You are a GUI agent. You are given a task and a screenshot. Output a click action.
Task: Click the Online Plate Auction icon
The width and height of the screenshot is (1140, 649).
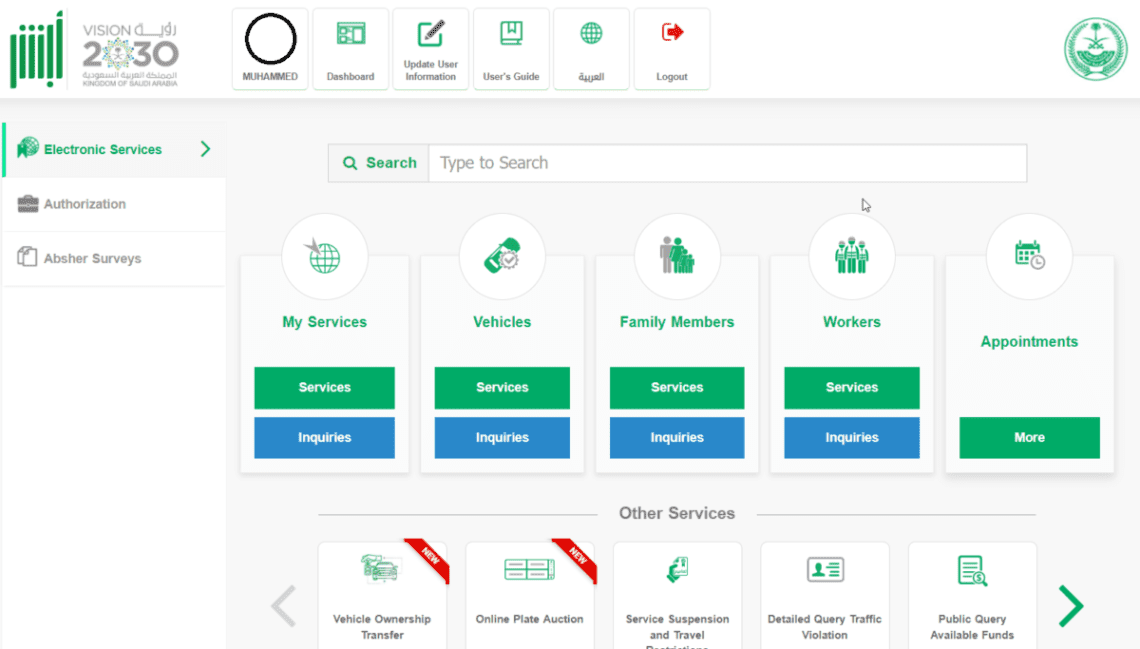click(x=530, y=568)
